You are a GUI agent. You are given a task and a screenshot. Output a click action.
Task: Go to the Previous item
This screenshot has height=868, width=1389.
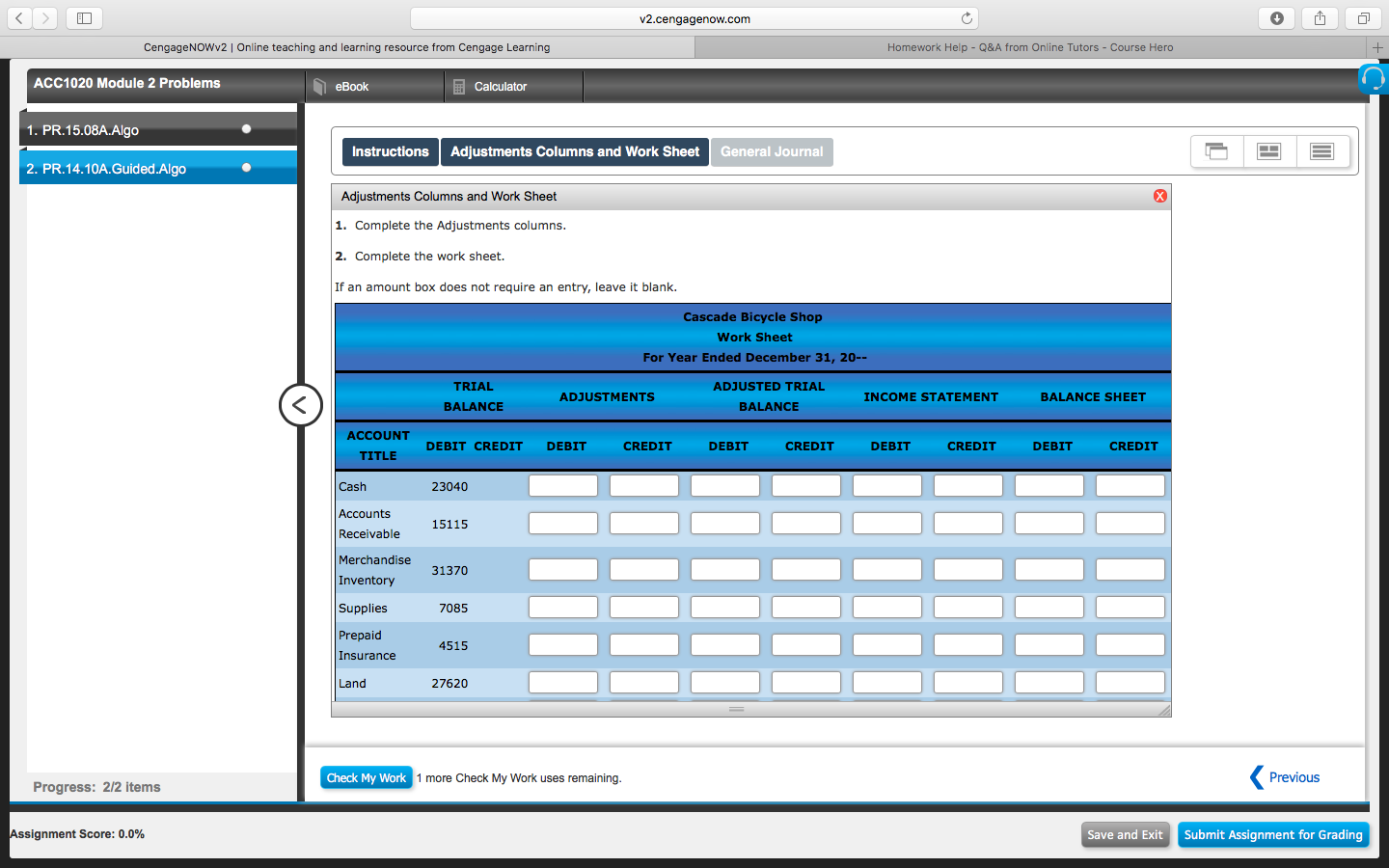1285,777
